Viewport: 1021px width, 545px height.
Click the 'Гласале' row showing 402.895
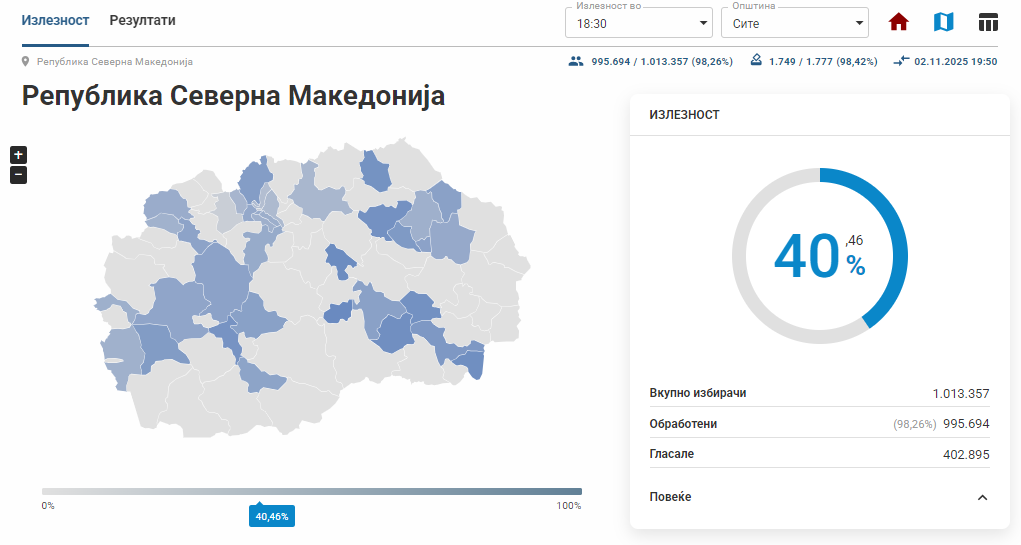click(819, 454)
